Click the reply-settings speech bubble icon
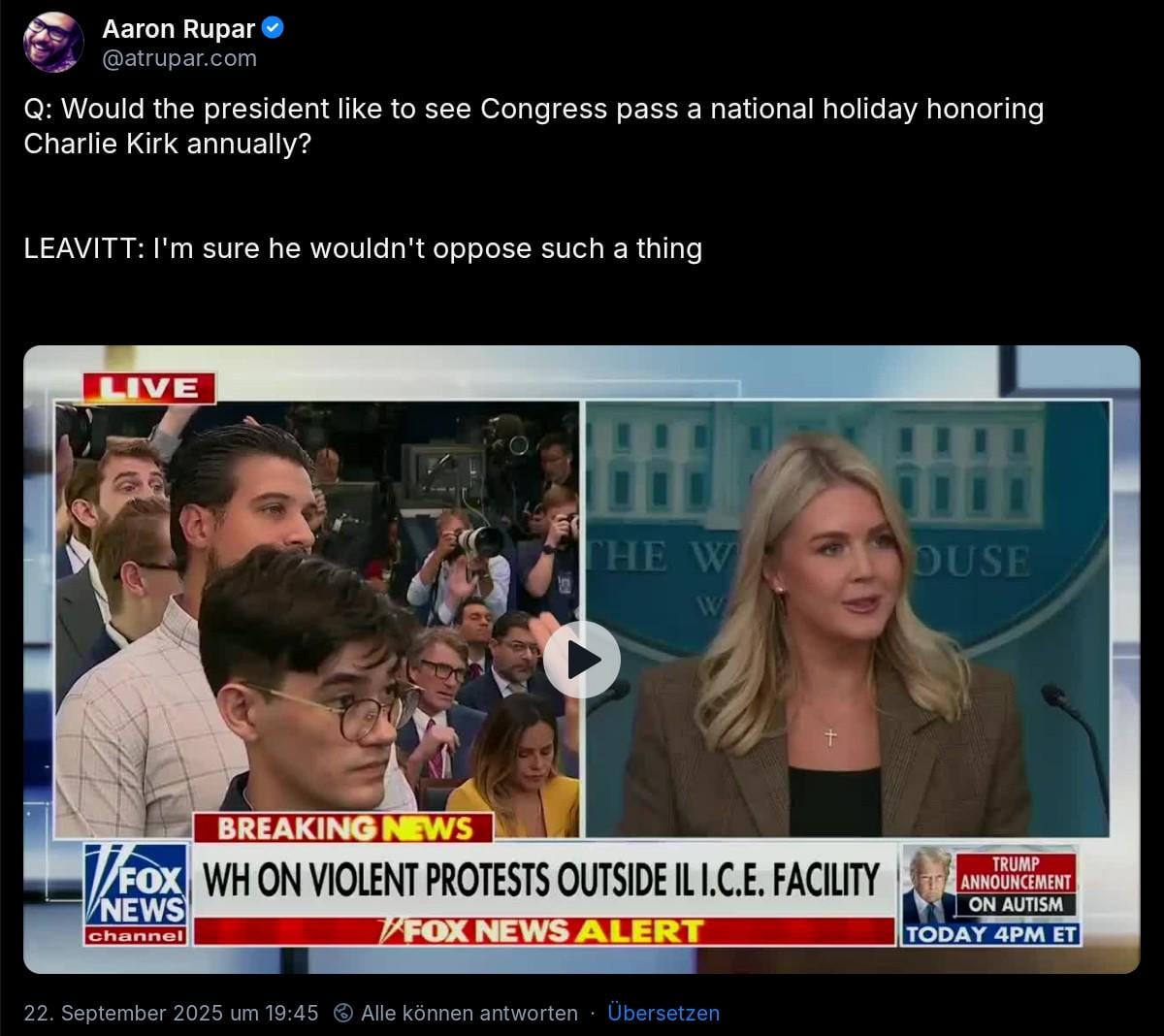Viewport: 1164px width, 1036px height. click(x=342, y=1013)
